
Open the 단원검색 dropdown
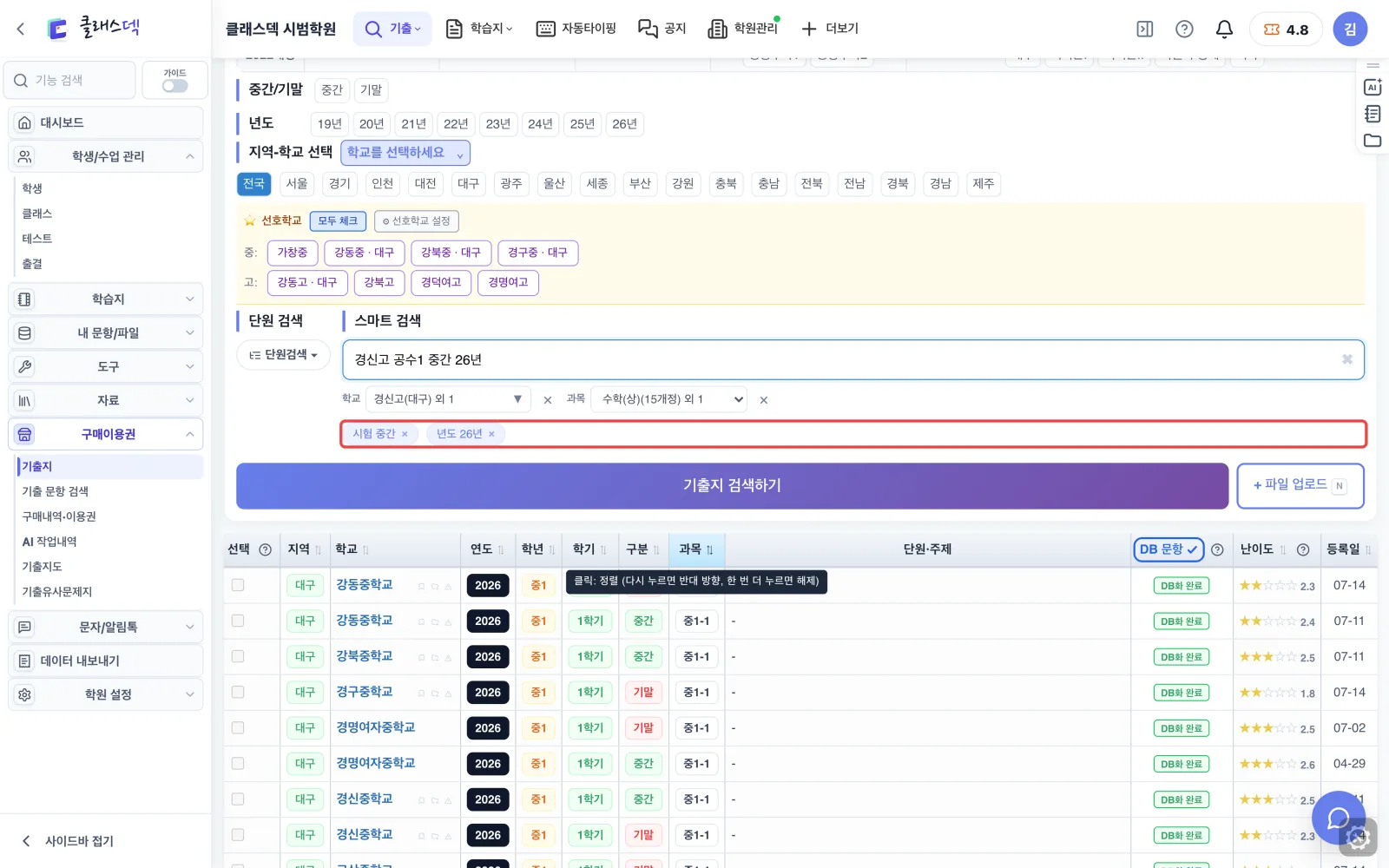[x=283, y=355]
